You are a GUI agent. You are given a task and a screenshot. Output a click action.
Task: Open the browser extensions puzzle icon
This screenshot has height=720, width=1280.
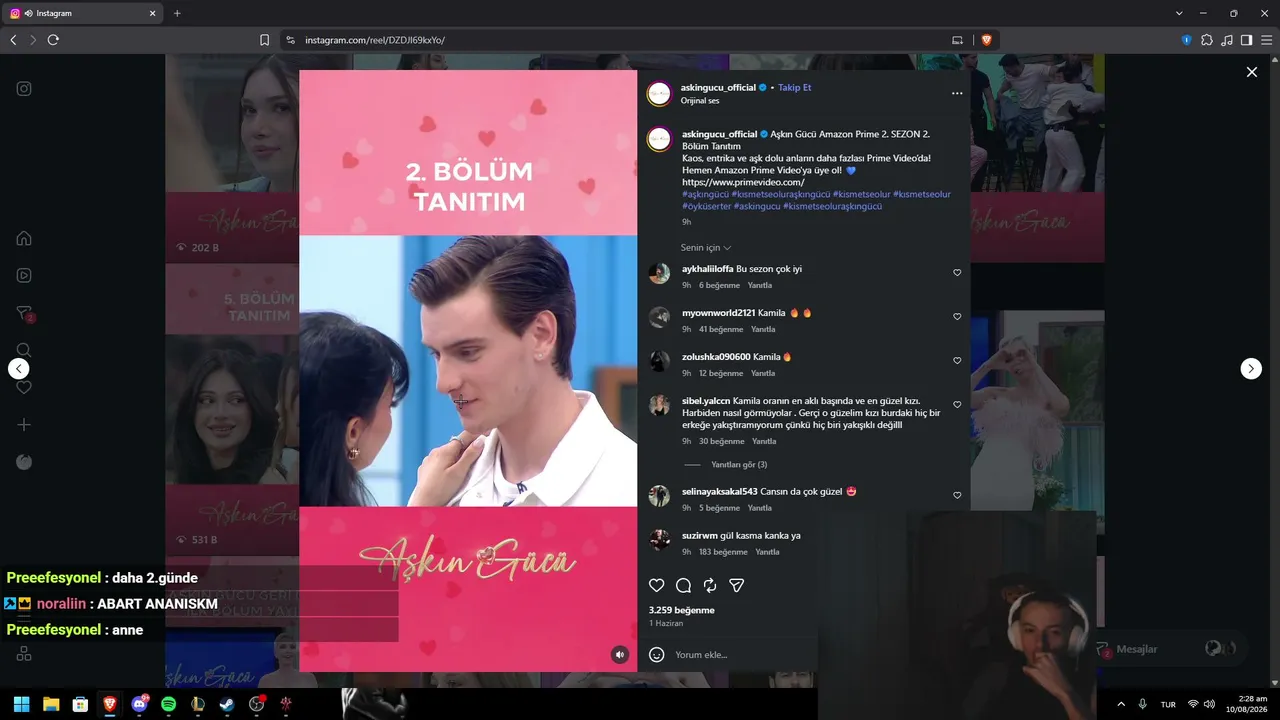coord(1207,40)
